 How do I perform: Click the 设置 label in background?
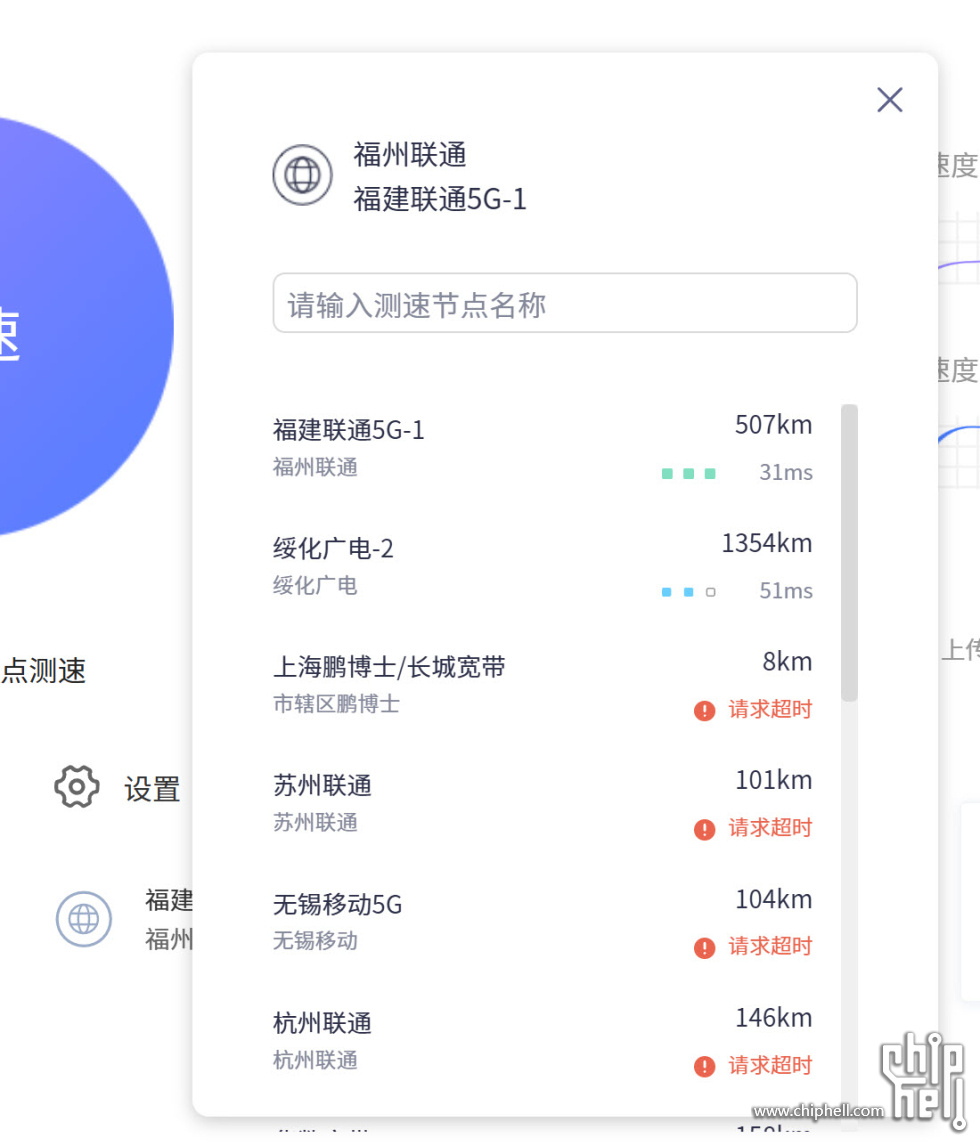(152, 789)
